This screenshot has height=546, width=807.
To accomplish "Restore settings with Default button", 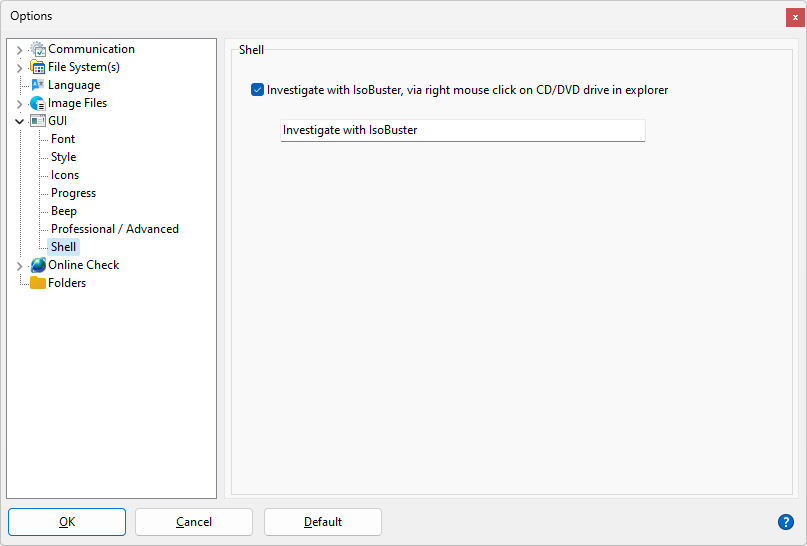I will pos(323,522).
